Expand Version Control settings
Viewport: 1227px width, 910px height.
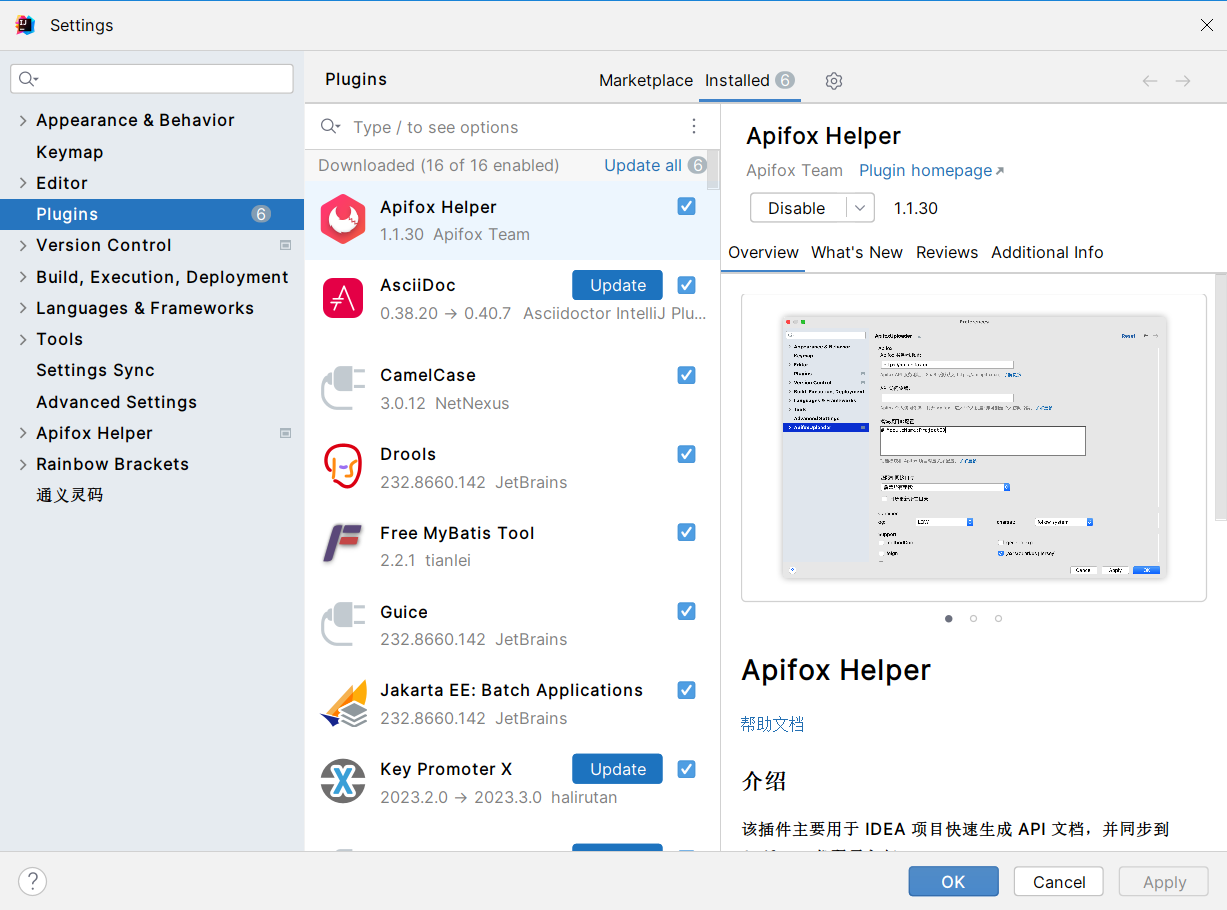tap(23, 245)
